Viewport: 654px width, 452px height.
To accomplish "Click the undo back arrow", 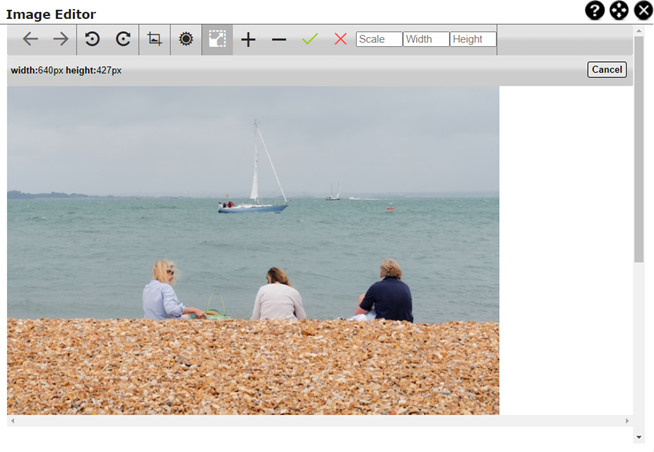I will point(31,39).
